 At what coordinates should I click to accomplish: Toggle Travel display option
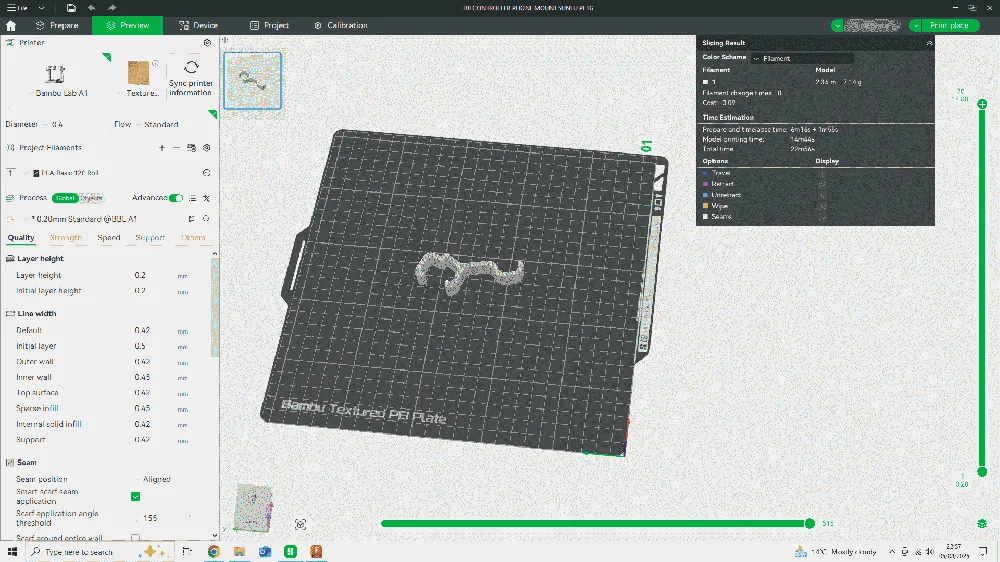tap(822, 173)
